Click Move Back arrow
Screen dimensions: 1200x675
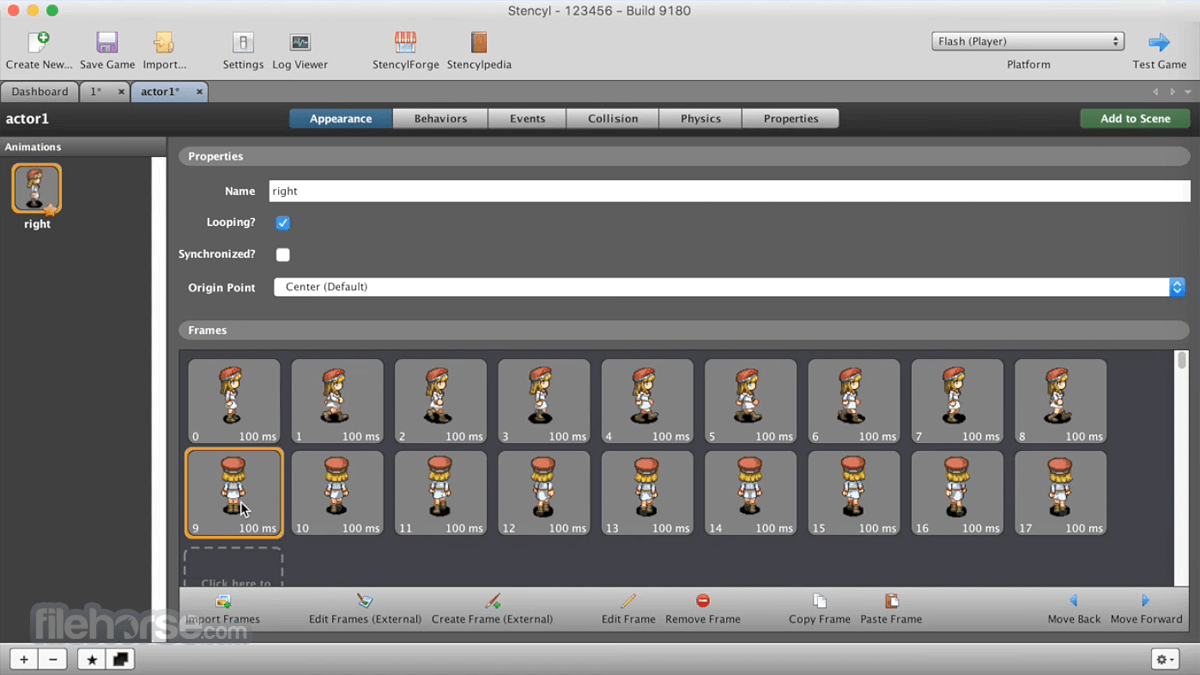[1074, 601]
